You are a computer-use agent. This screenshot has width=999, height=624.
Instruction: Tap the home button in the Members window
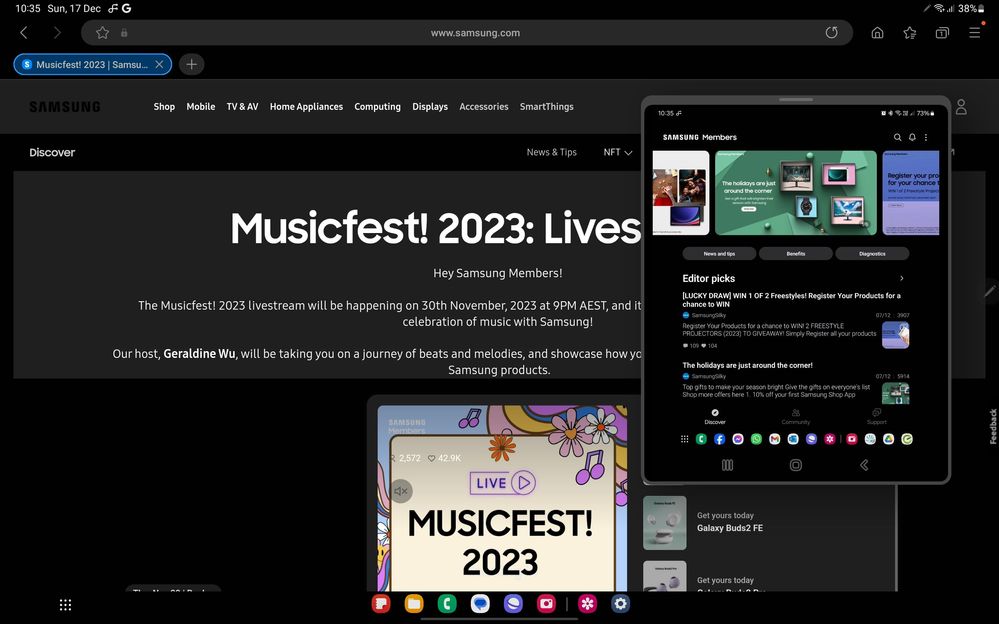pyautogui.click(x=796, y=465)
